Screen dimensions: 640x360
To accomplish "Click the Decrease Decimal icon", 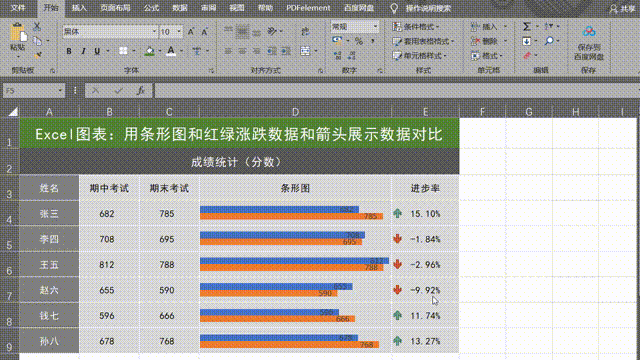I will tap(352, 55).
